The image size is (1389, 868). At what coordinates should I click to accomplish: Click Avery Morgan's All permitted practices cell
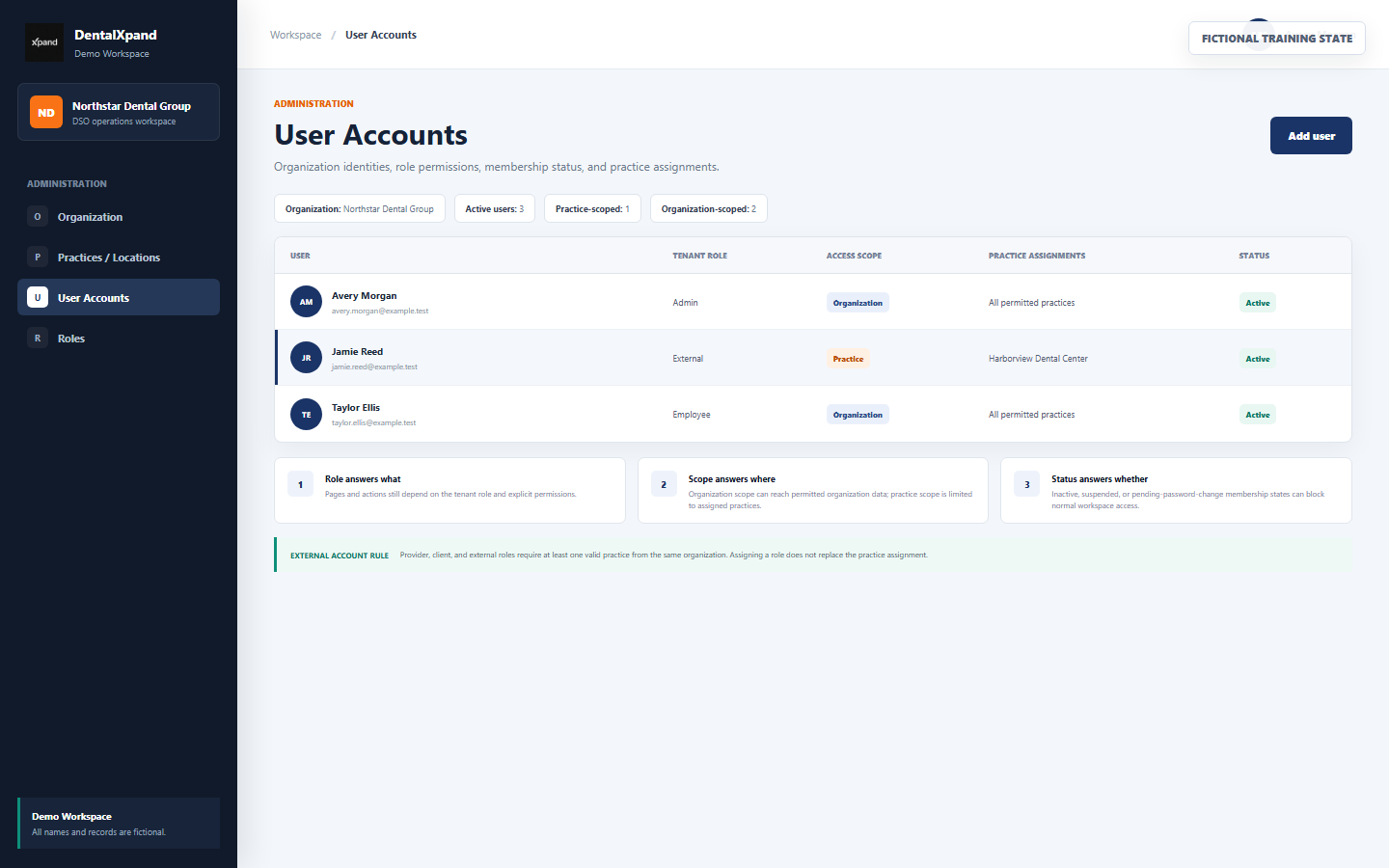[1031, 303]
